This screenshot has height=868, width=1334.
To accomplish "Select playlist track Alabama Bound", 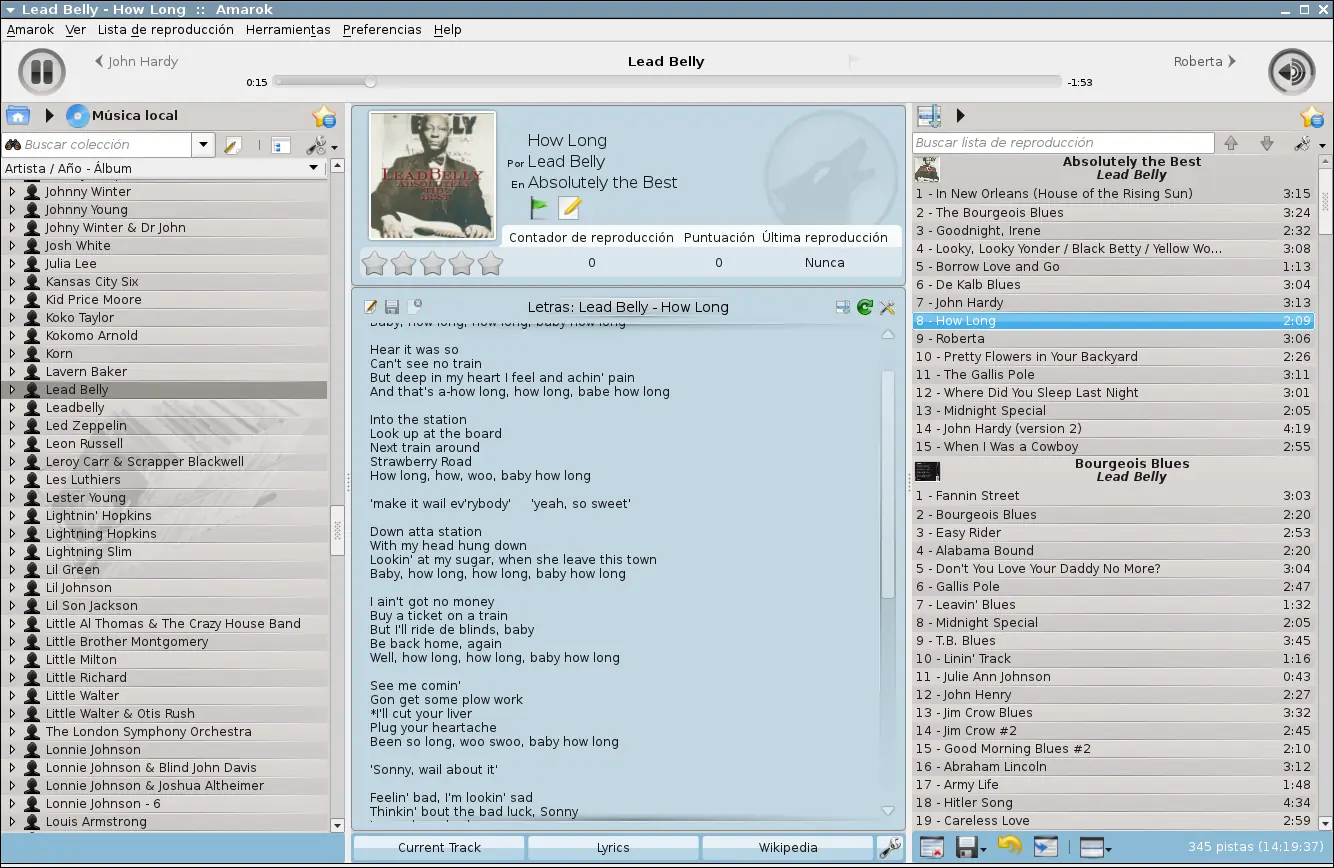I will 1114,551.
